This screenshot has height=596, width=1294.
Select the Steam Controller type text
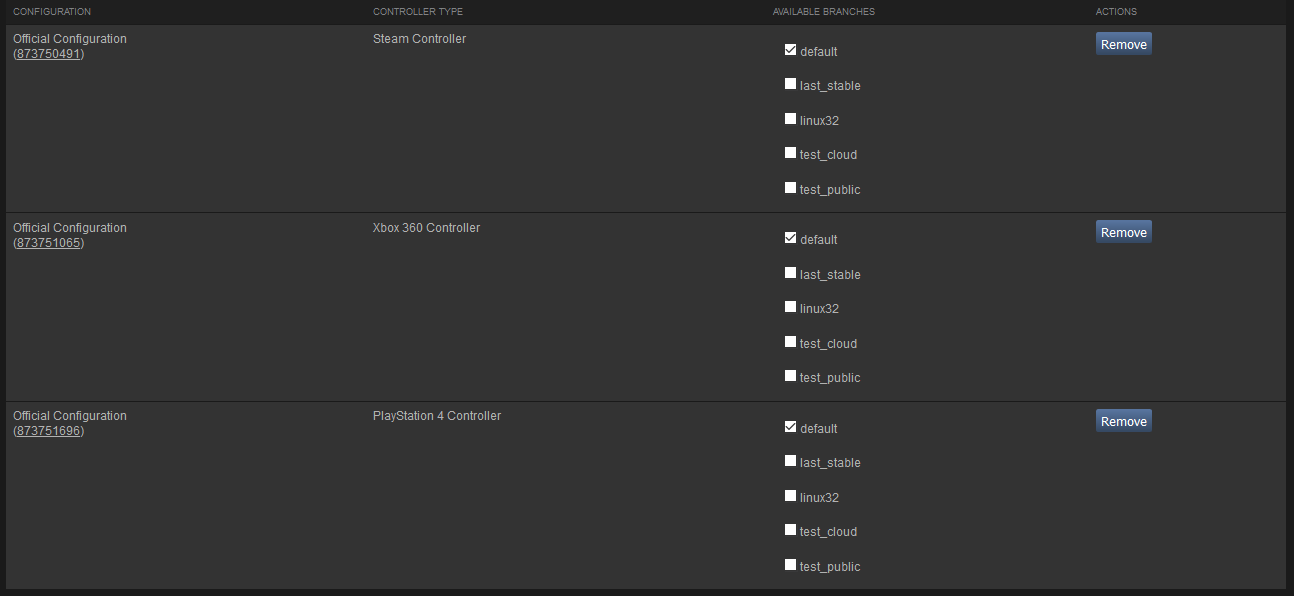419,39
